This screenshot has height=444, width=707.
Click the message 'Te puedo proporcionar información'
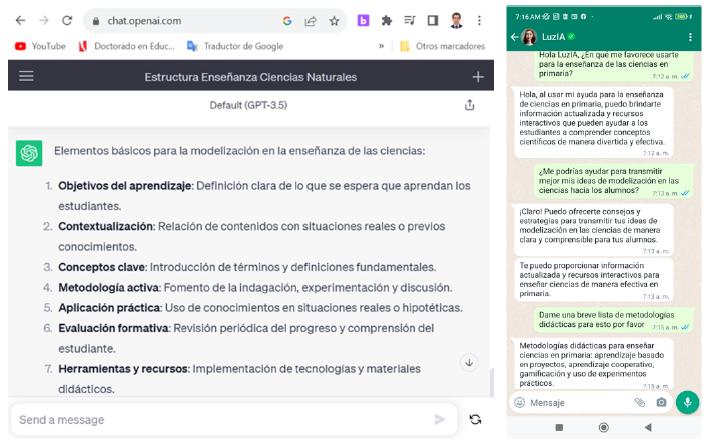tap(593, 280)
